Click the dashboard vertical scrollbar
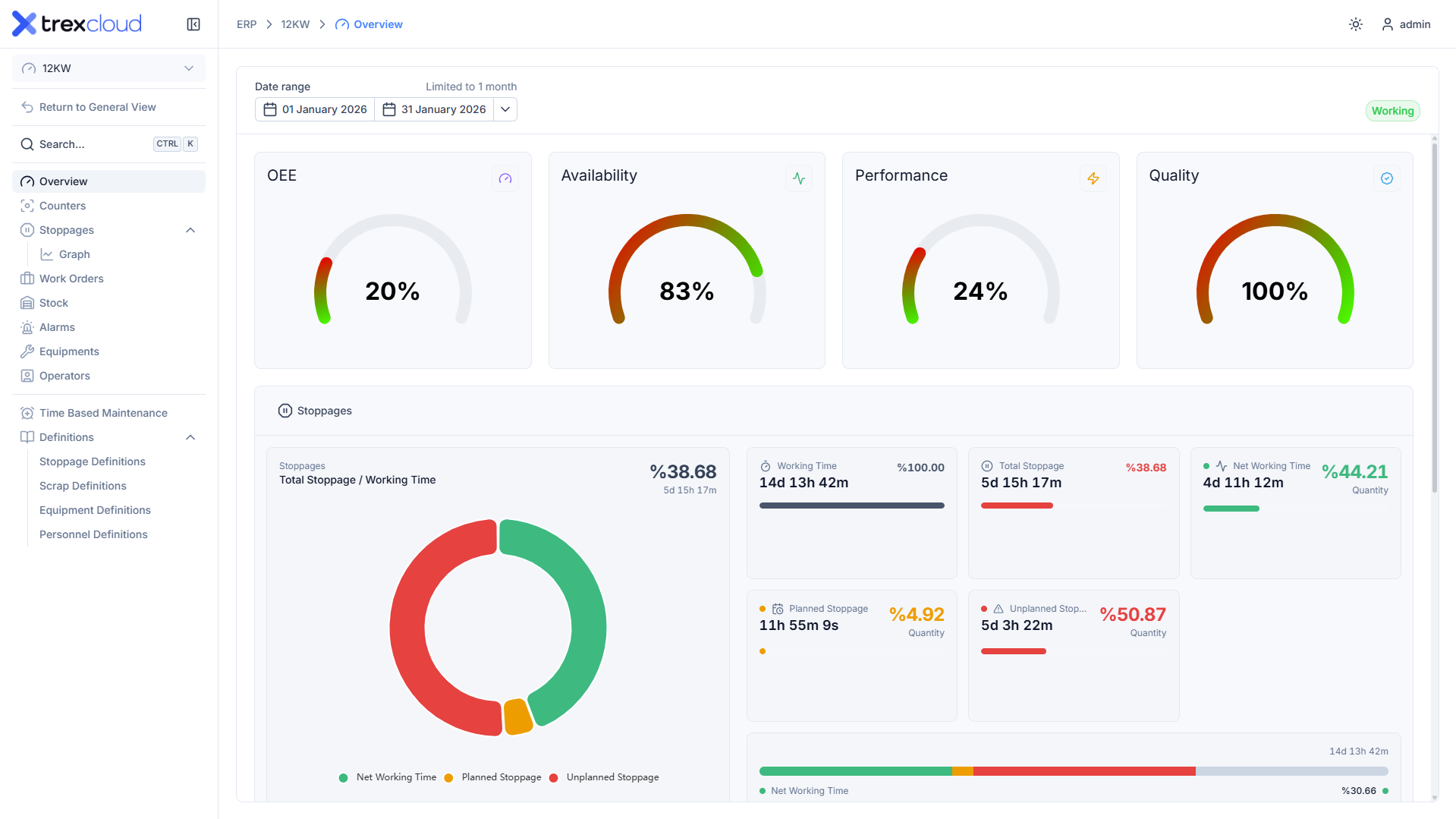 (1434, 319)
